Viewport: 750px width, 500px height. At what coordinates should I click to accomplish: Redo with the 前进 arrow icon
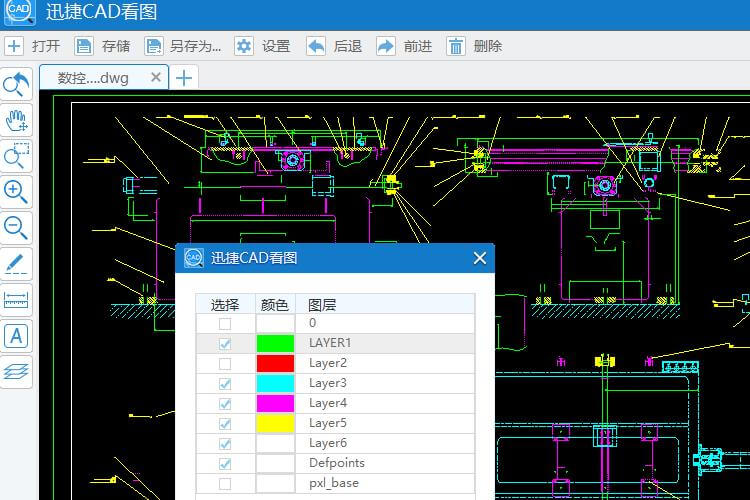pos(386,46)
